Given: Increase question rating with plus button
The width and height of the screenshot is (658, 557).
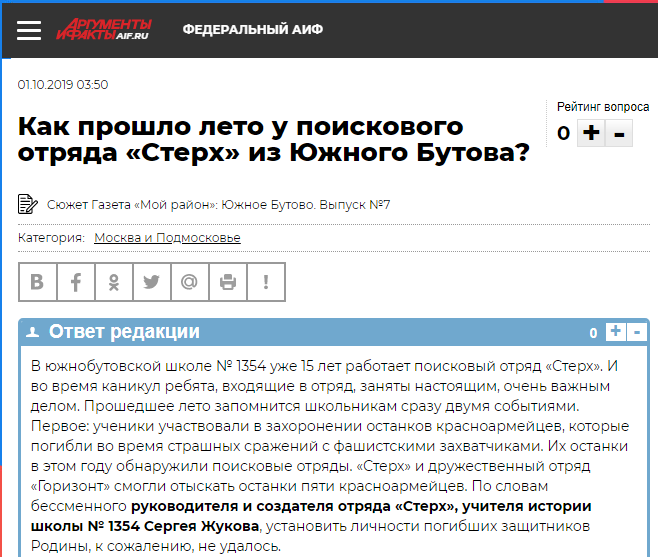Looking at the screenshot, I should pos(592,133).
